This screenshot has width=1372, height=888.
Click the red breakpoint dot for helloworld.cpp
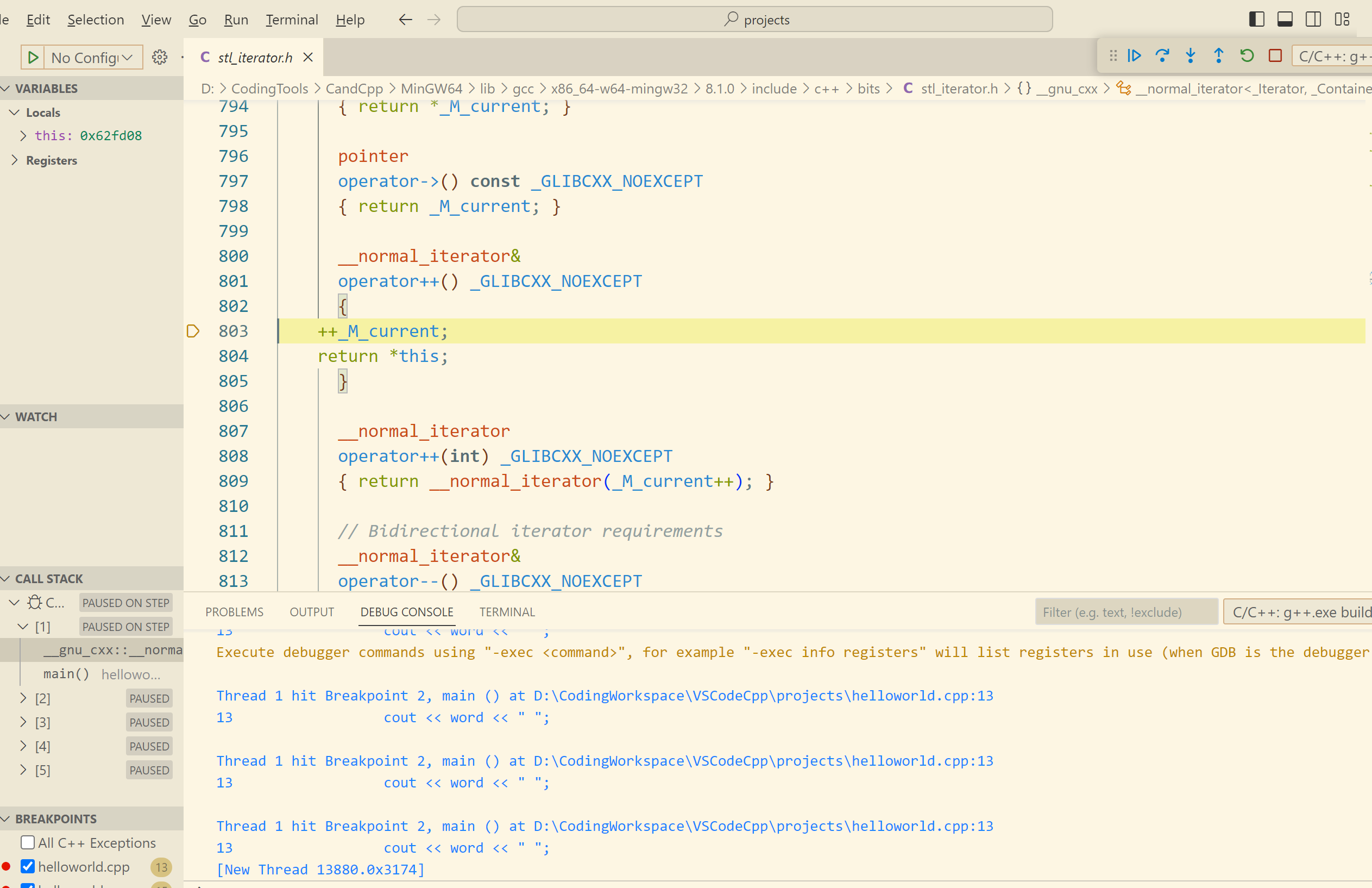tap(7, 867)
